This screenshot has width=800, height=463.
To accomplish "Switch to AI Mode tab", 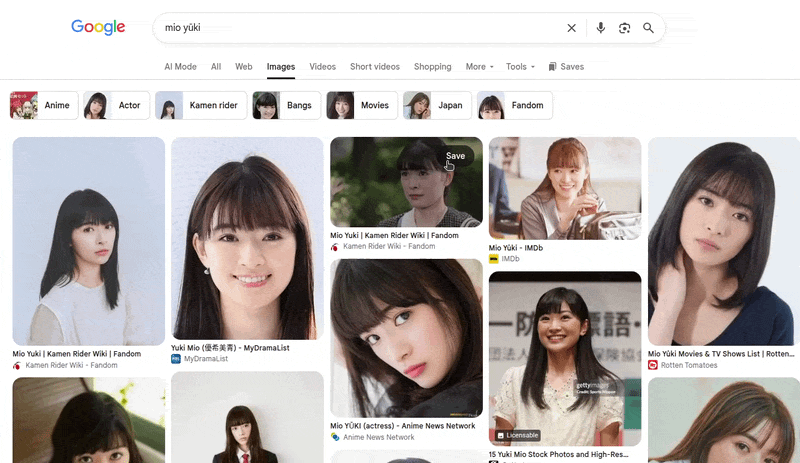I will point(180,66).
